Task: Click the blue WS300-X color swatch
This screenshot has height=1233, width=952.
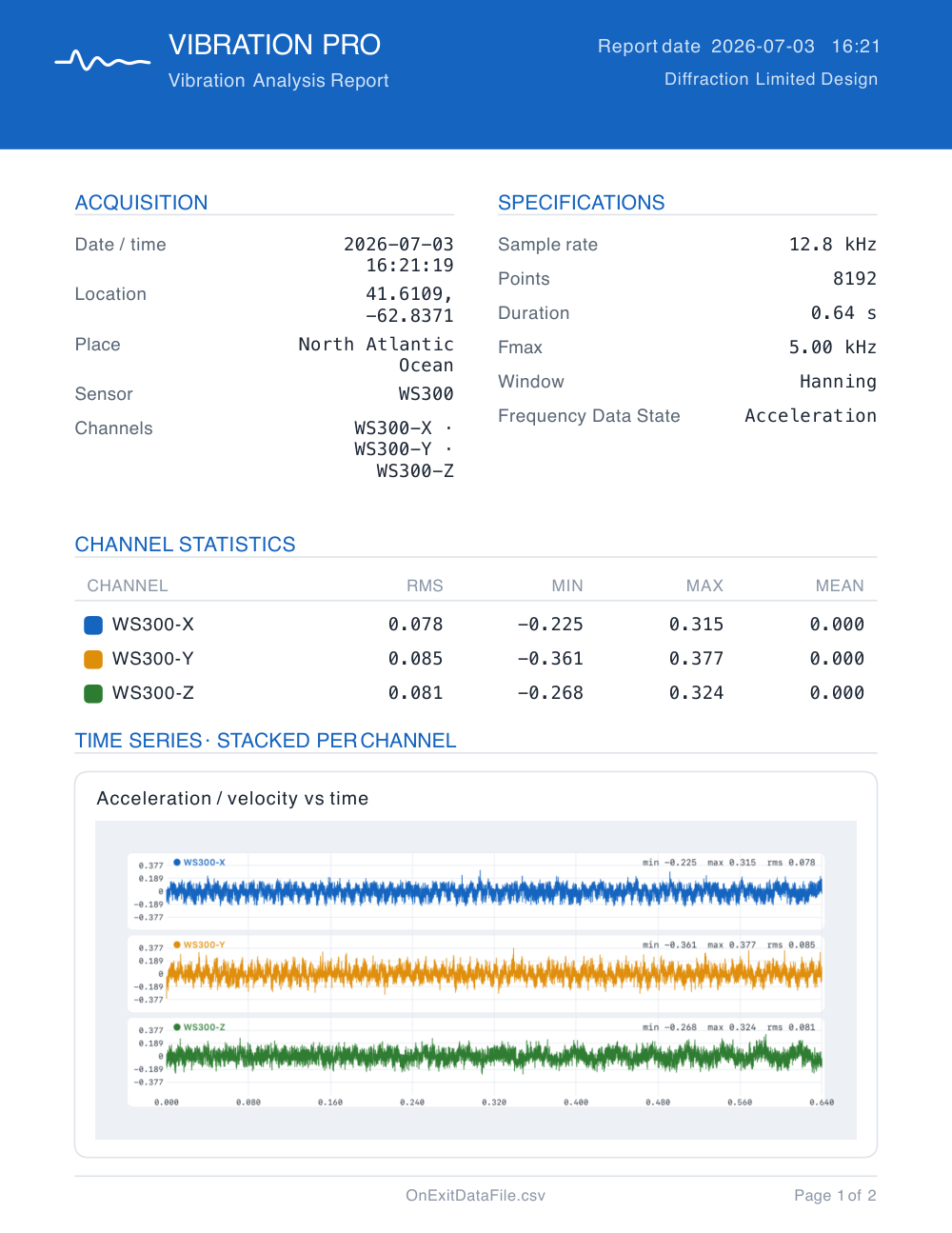Action: [x=93, y=625]
